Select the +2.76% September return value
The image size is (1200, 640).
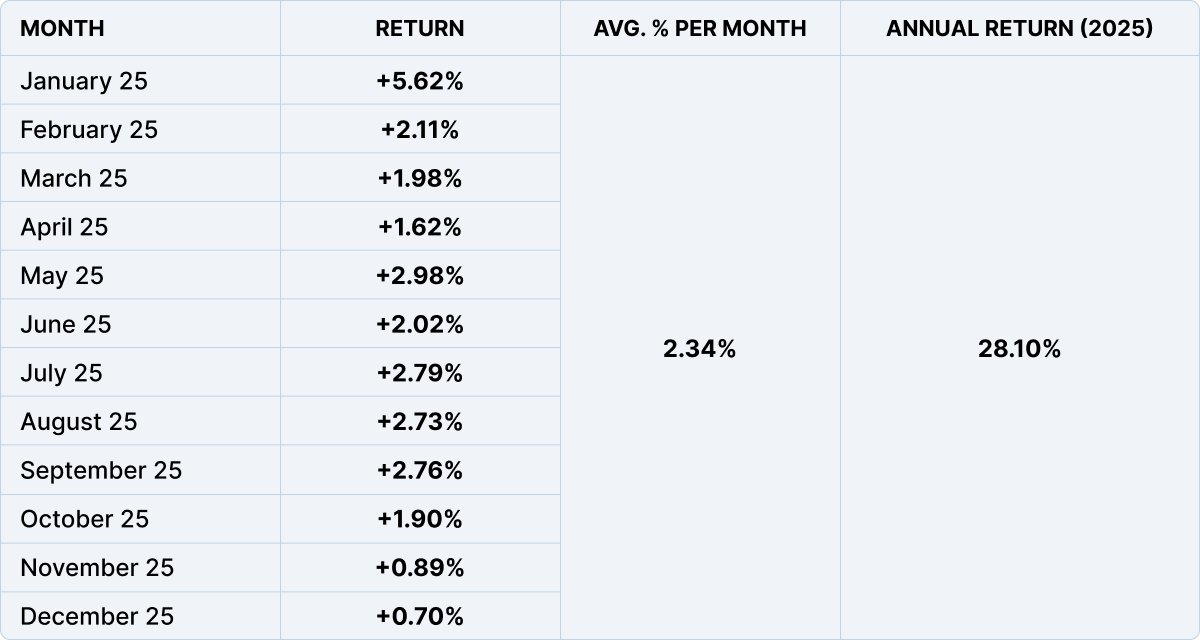coord(420,470)
